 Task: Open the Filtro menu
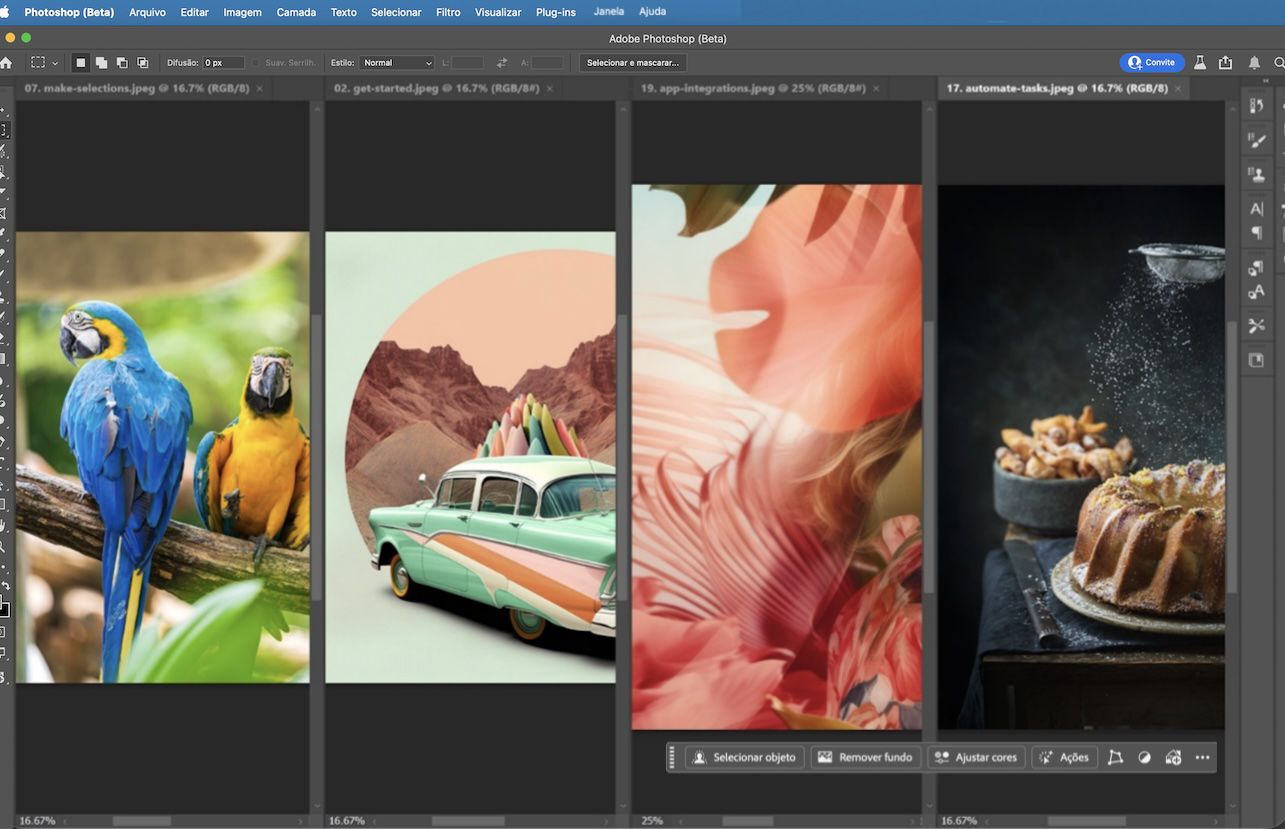[x=447, y=12]
